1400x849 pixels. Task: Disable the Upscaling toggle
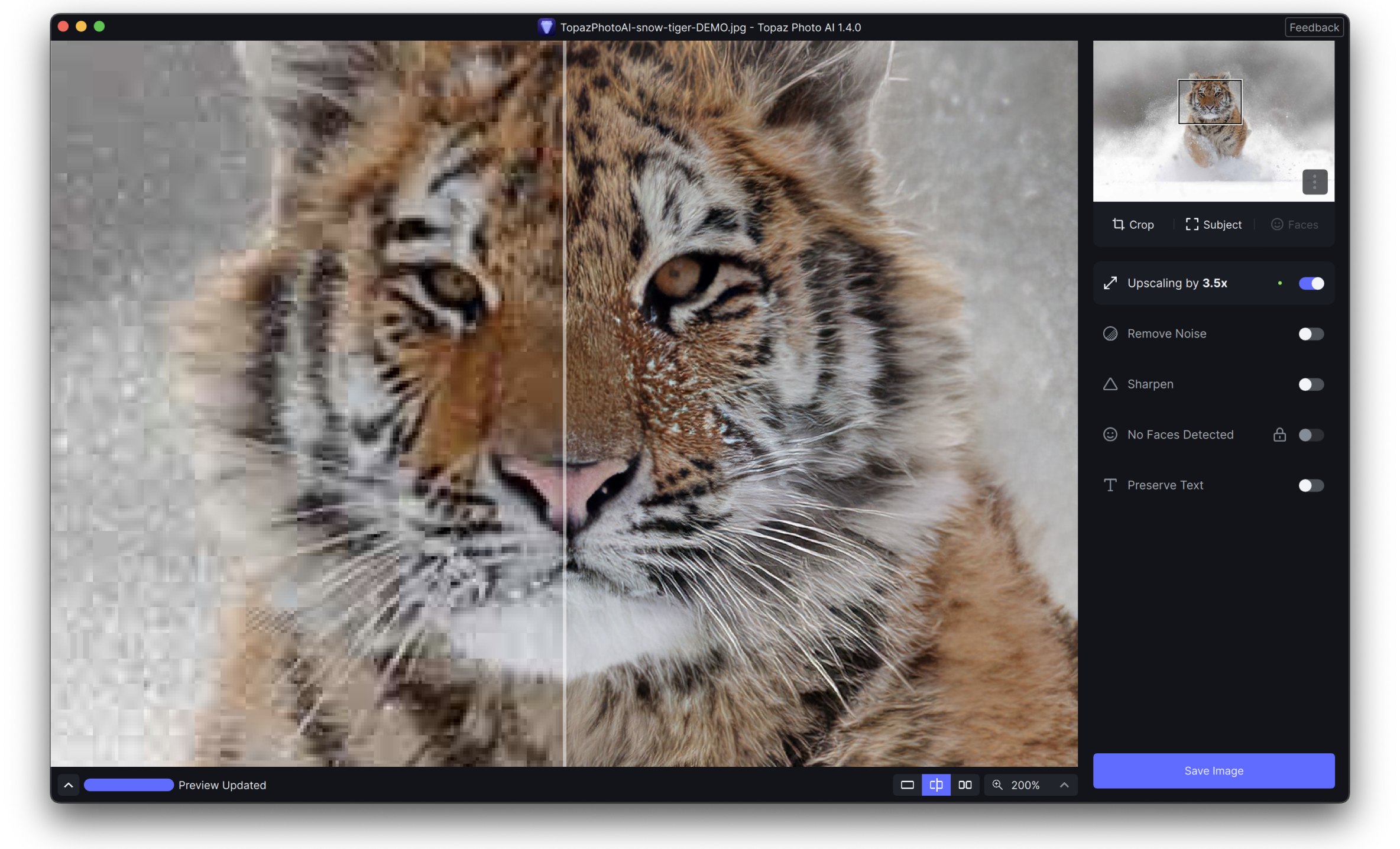pyautogui.click(x=1311, y=283)
